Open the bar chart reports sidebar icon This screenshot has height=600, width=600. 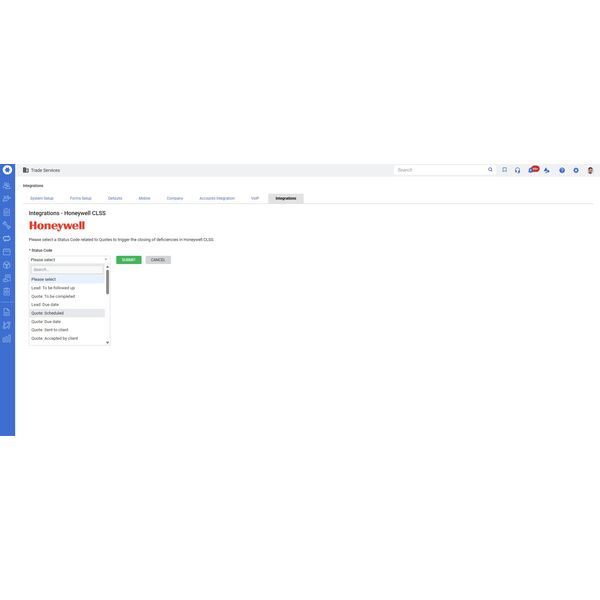(7, 338)
